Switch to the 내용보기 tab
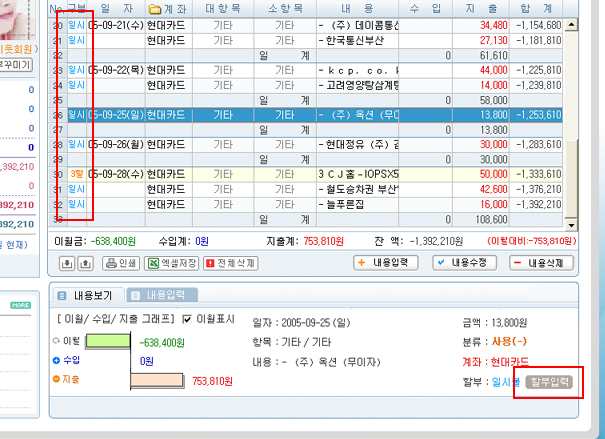 coord(91,295)
